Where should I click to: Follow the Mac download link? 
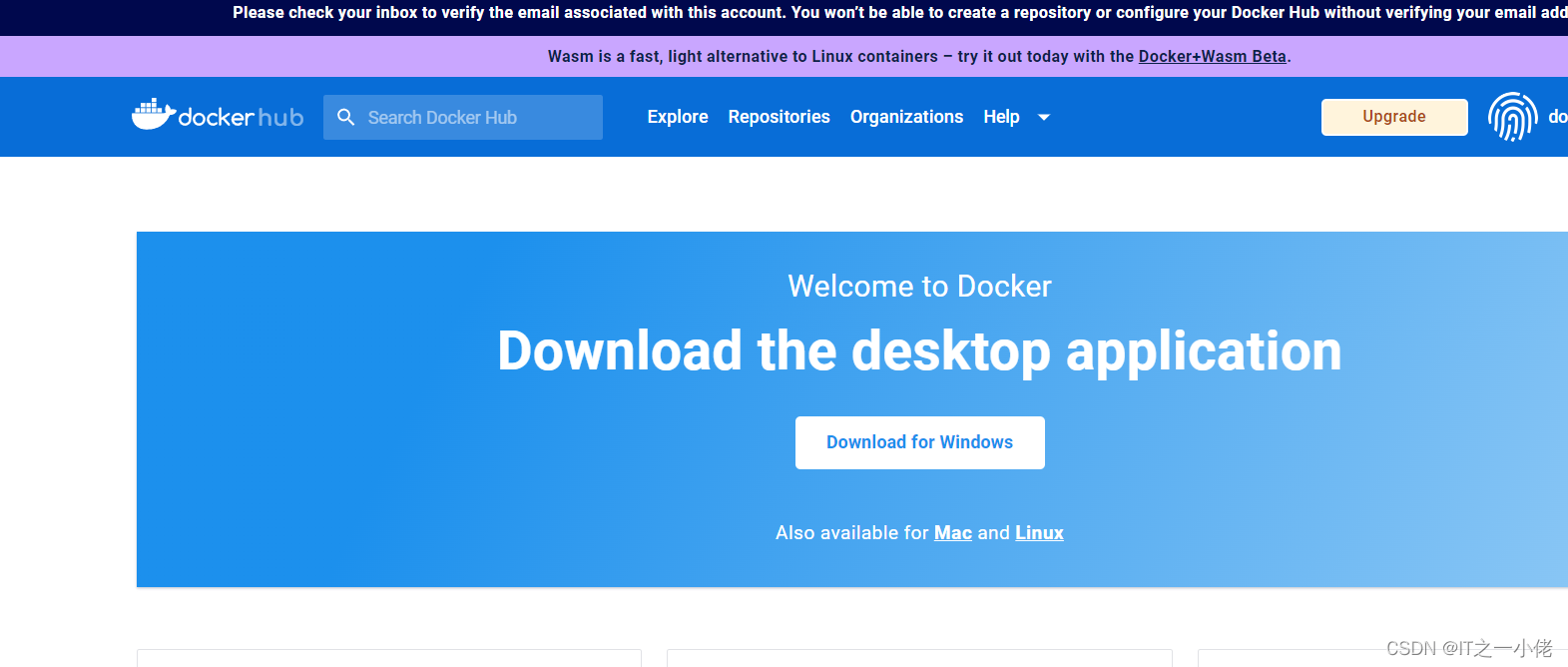tap(953, 533)
